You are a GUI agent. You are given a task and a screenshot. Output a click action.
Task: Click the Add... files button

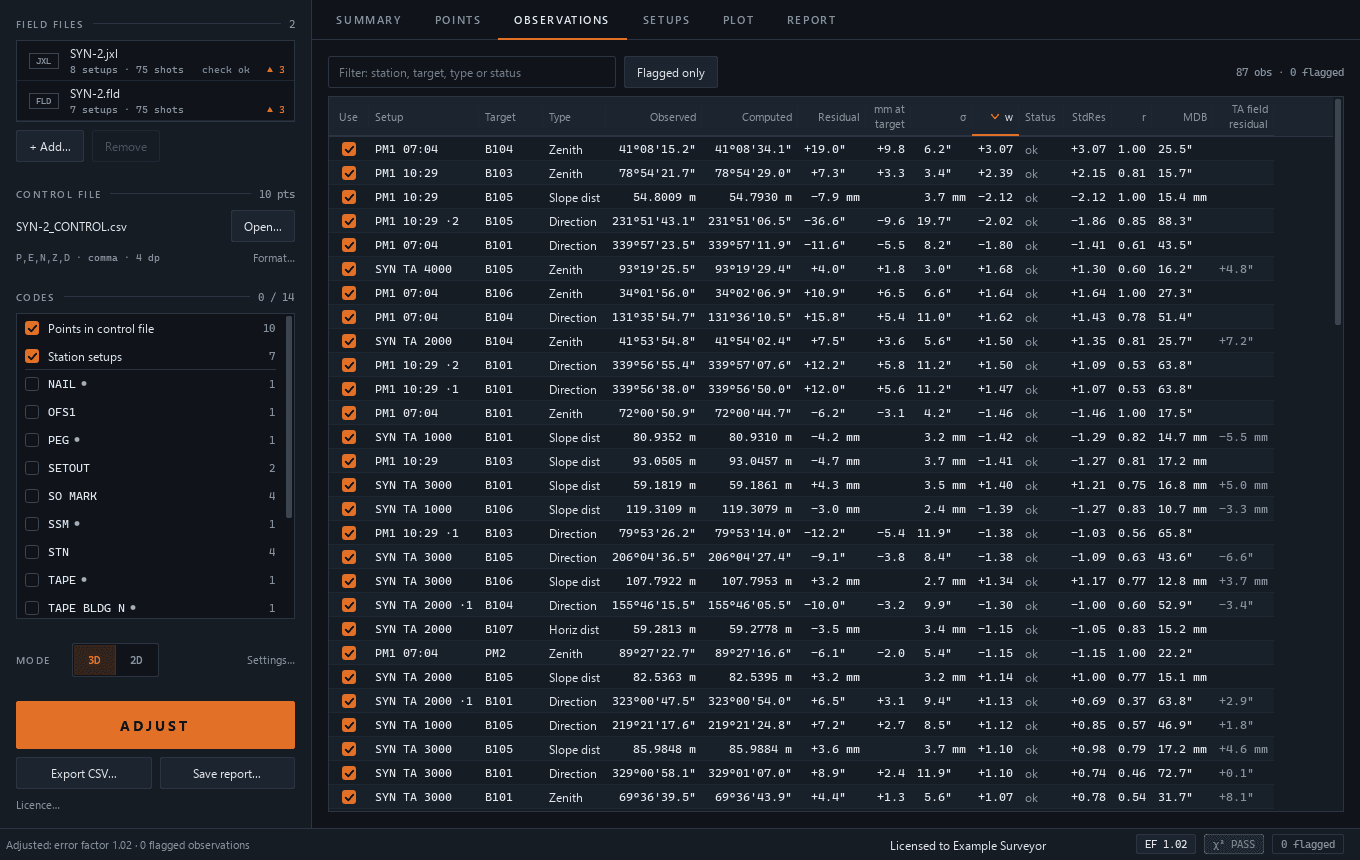[x=50, y=147]
